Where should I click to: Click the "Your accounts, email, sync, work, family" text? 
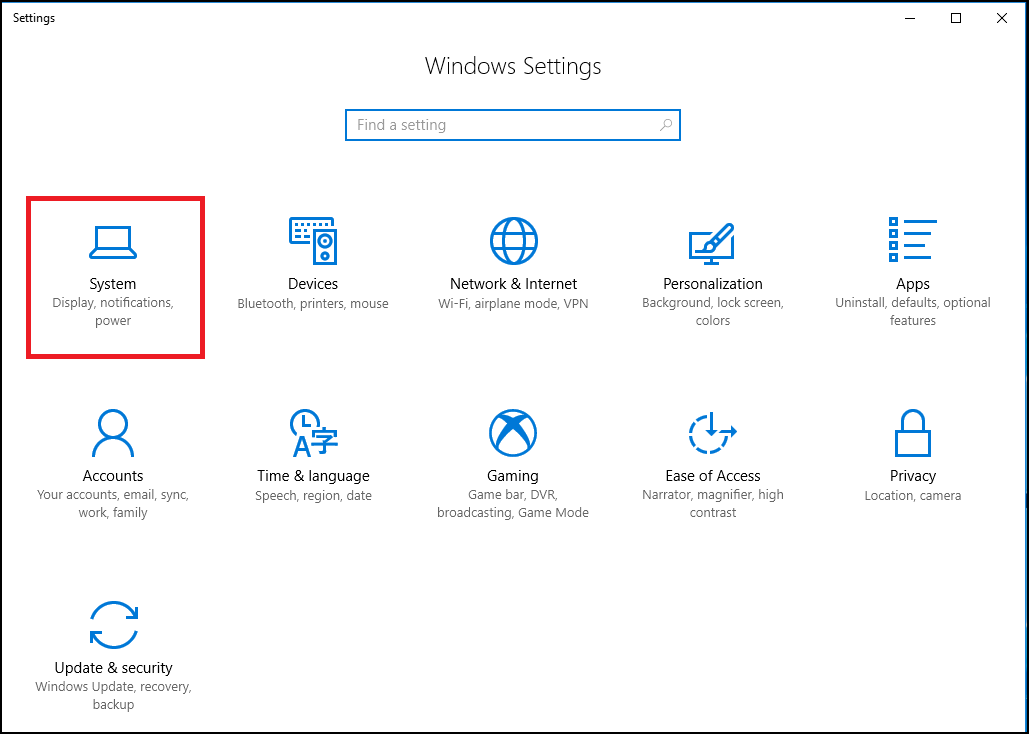pyautogui.click(x=113, y=504)
